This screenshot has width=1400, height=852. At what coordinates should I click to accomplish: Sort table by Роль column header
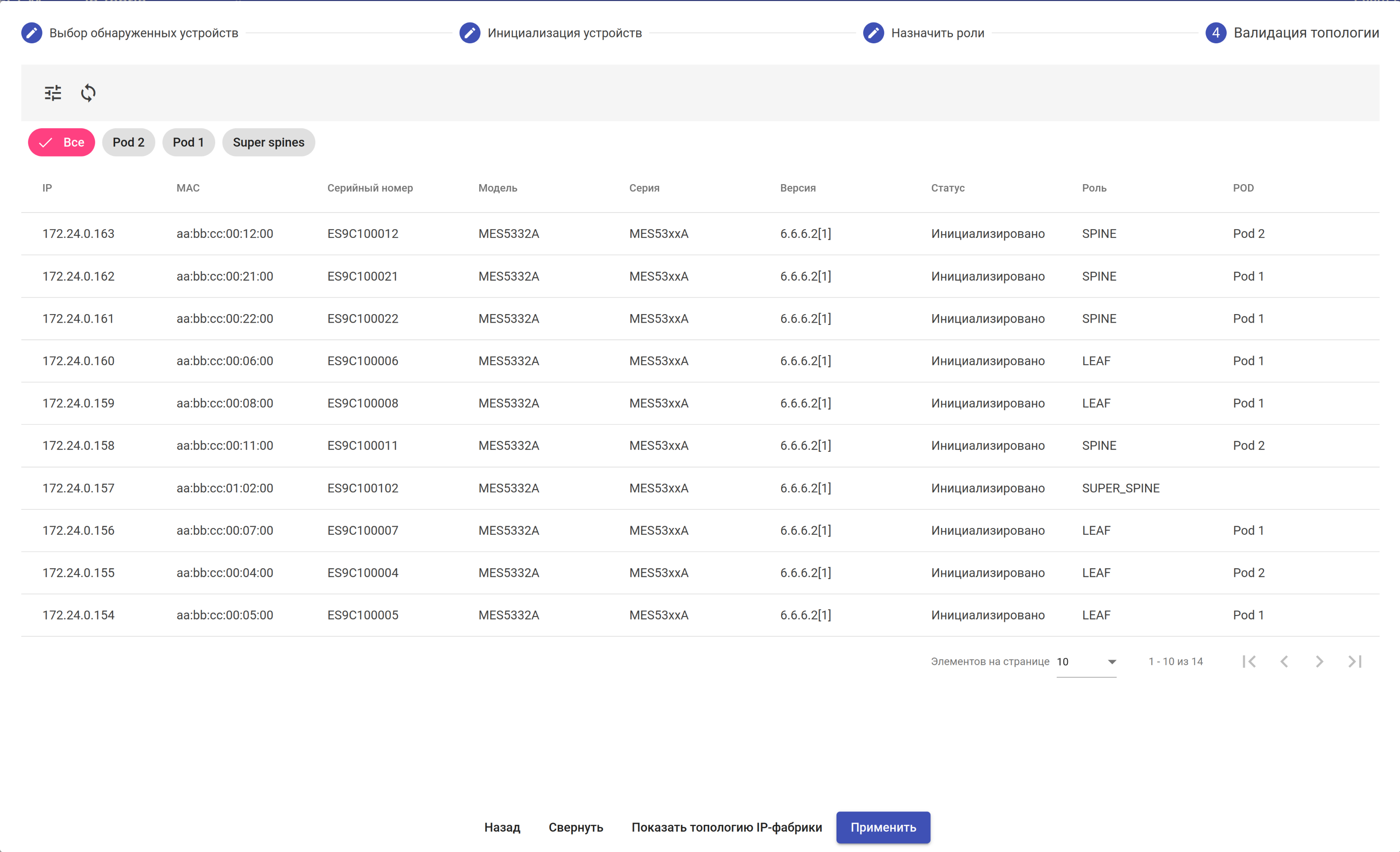[1094, 188]
